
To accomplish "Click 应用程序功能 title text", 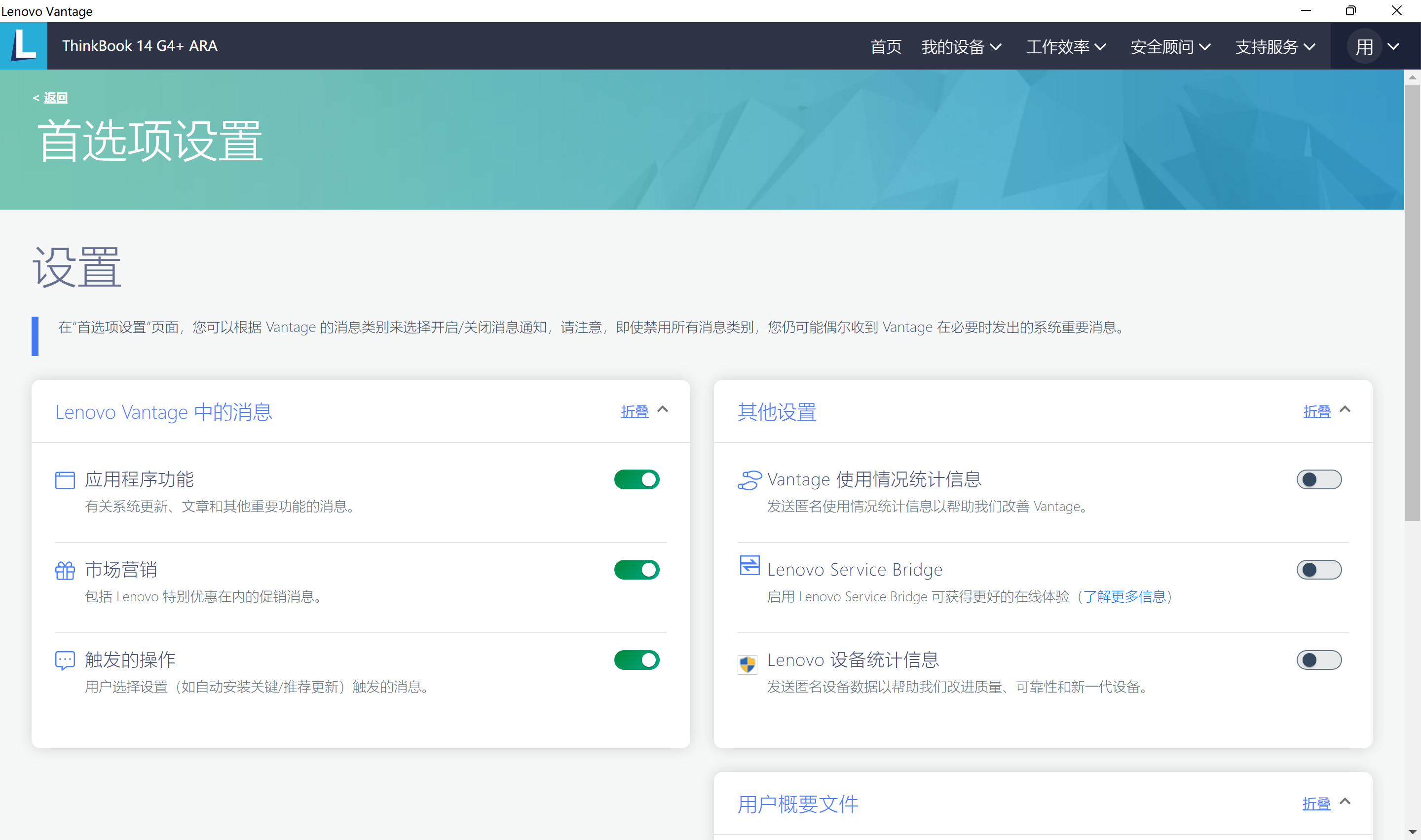I will point(139,479).
